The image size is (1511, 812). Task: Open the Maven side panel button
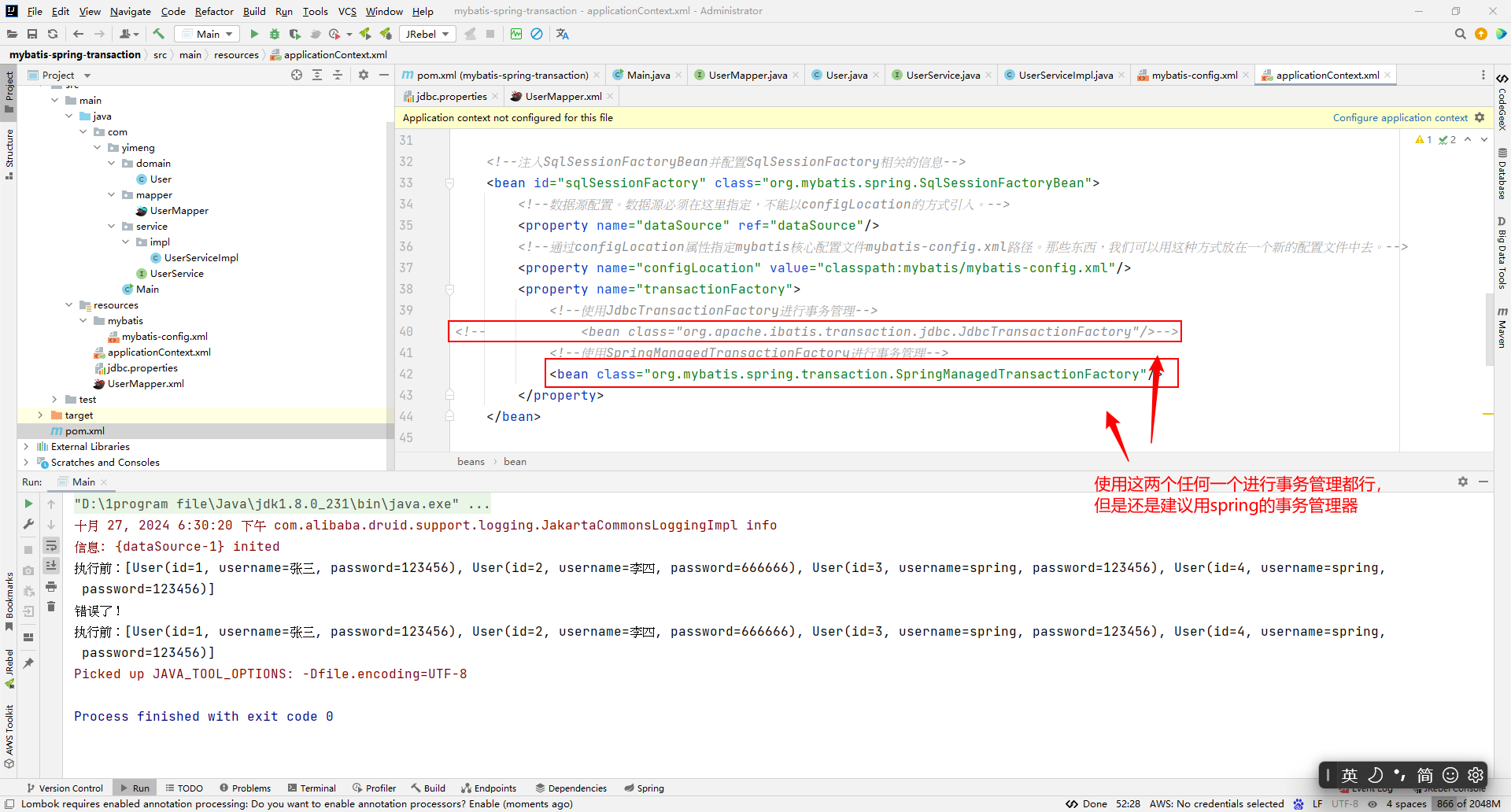(1502, 327)
